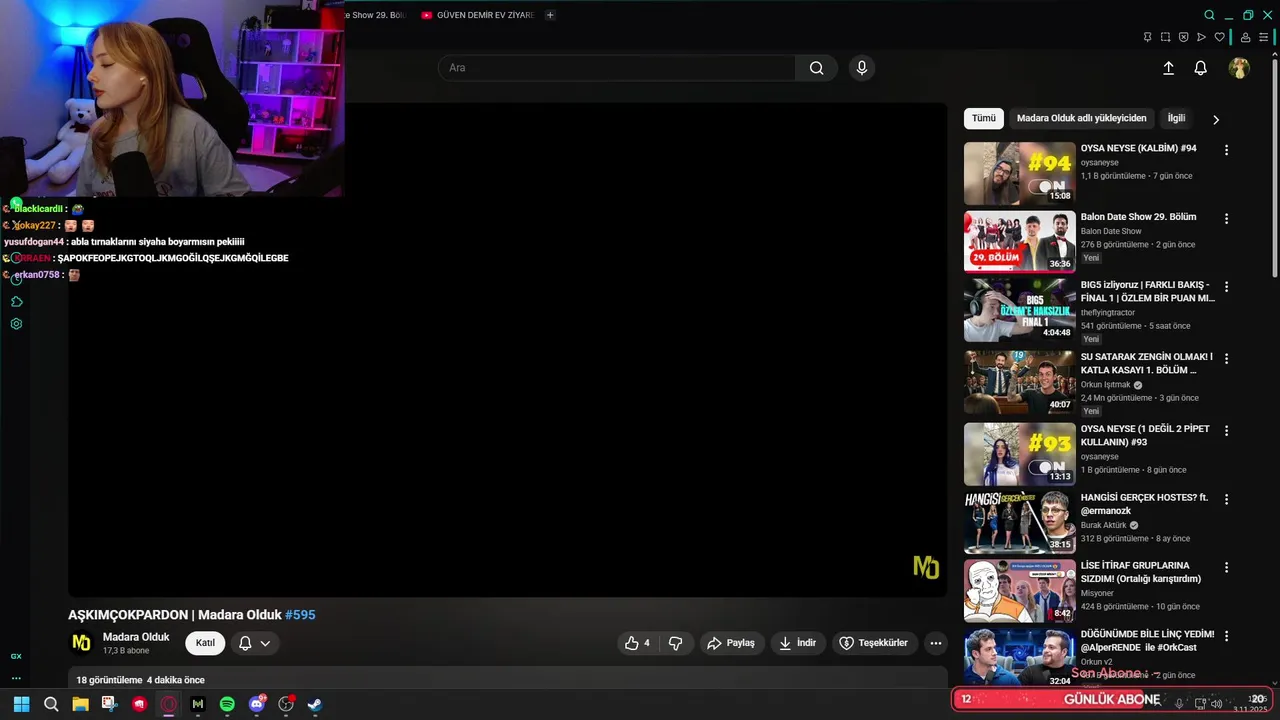This screenshot has height=720, width=1280.
Task: Click the send/flow arrow icon in browser toolbar
Action: (x=1201, y=37)
